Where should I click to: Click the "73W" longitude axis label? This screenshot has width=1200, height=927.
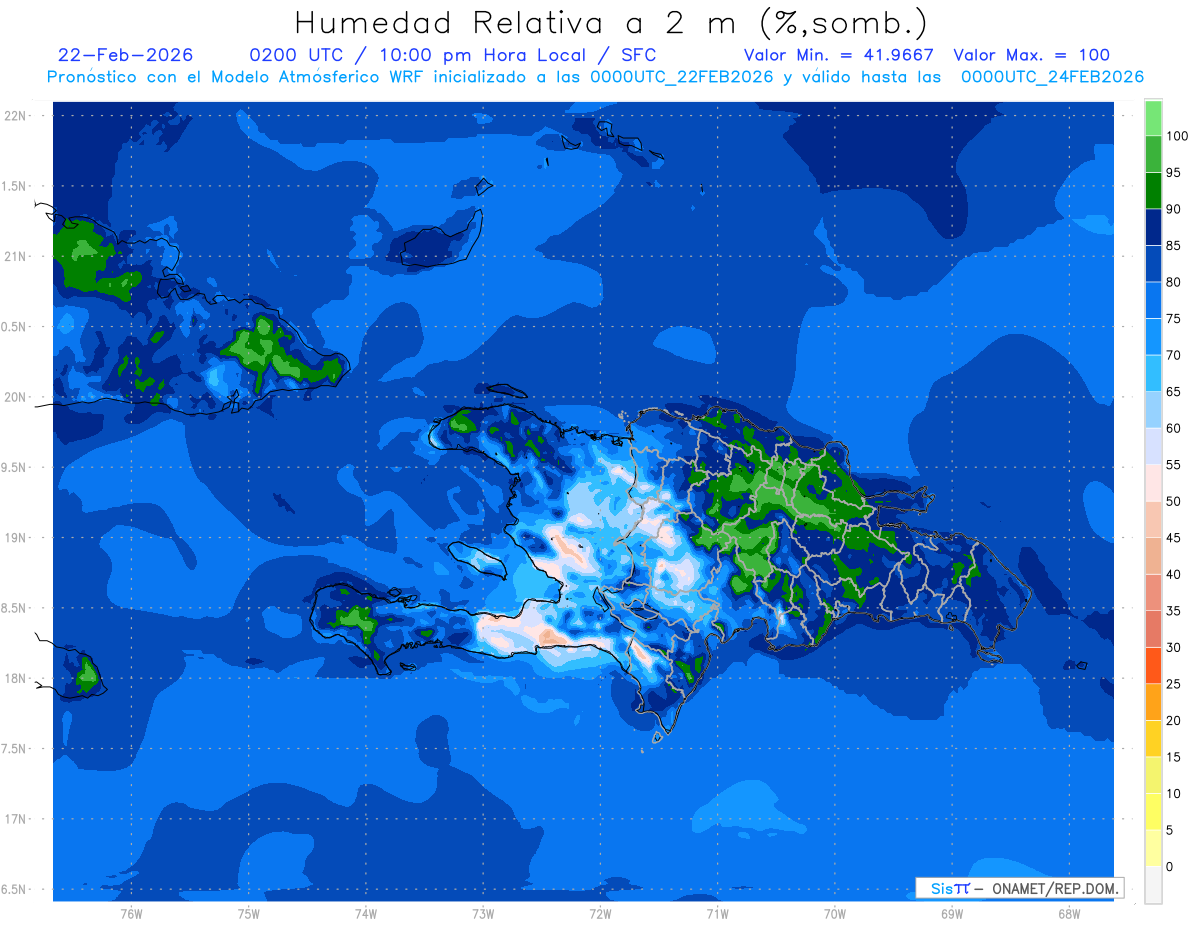483,914
